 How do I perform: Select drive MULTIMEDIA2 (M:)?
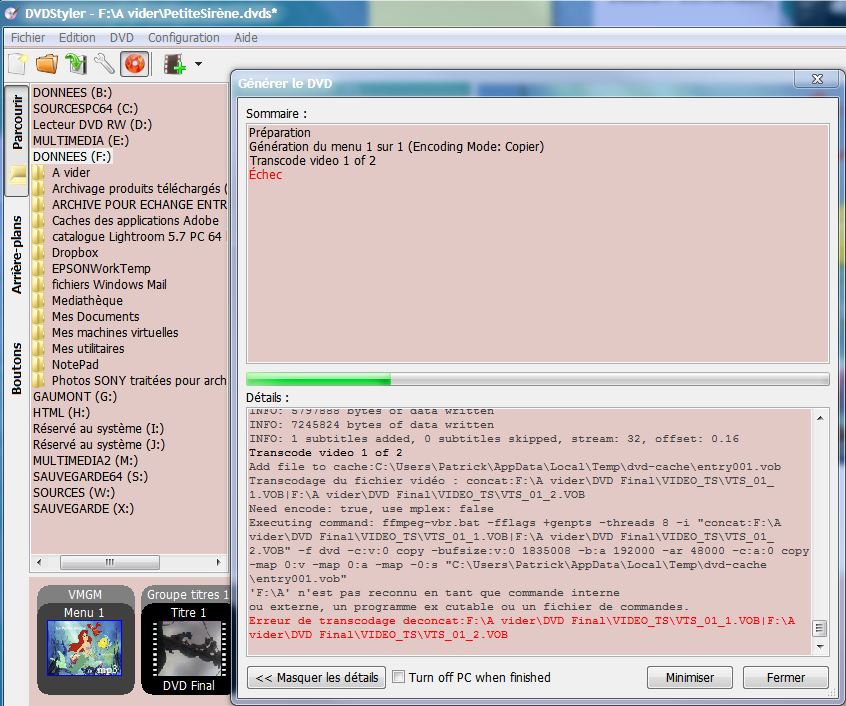point(85,461)
